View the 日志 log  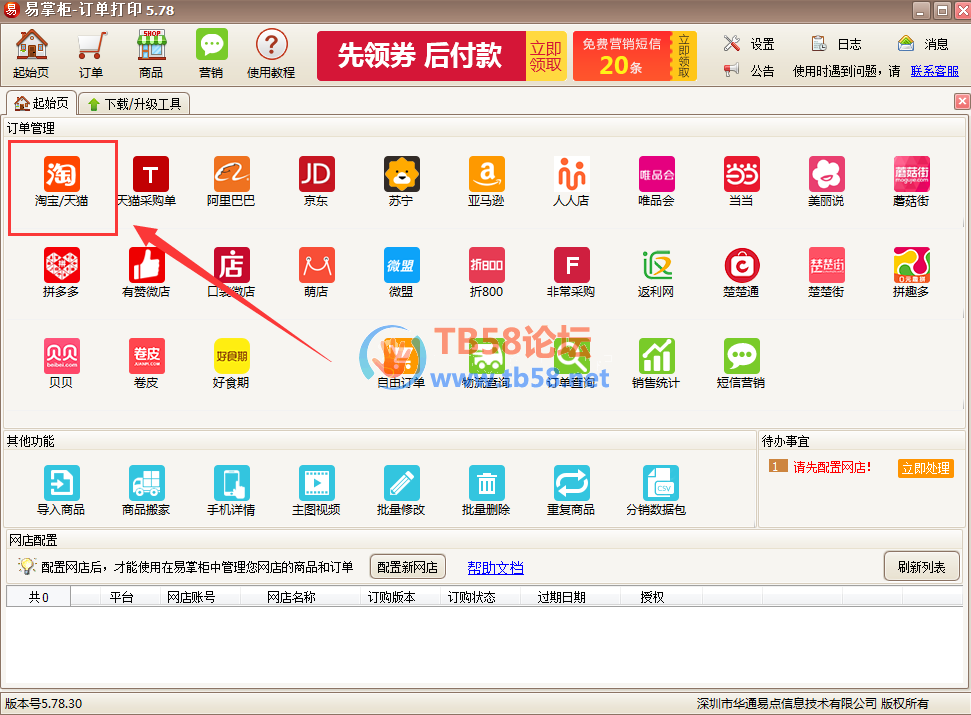(x=836, y=44)
